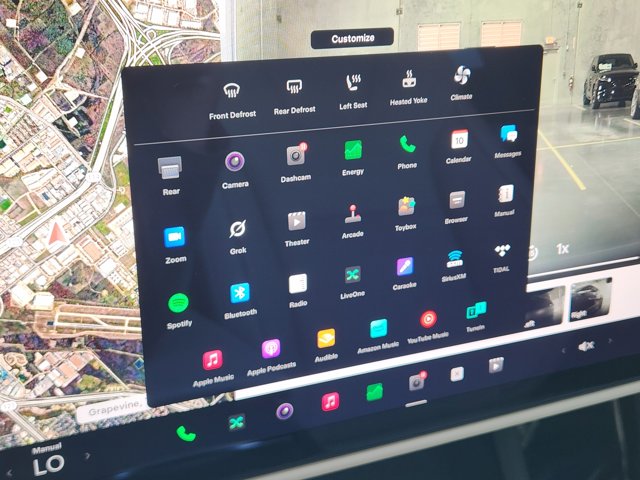This screenshot has height=480, width=640.
Task: Tap the Energy icon in the dock
Action: click(x=374, y=392)
